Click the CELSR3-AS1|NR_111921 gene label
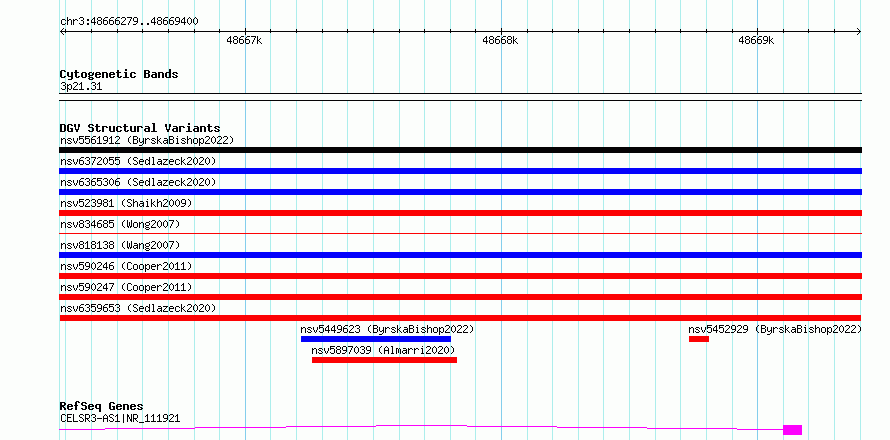 click(x=120, y=418)
